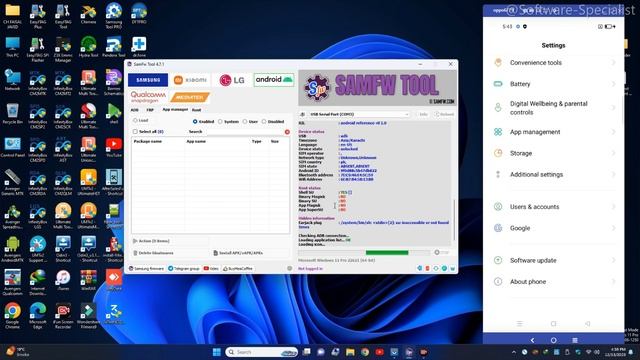The width and height of the screenshot is (640, 360).
Task: Select the LG brand logo
Action: pyautogui.click(x=232, y=80)
